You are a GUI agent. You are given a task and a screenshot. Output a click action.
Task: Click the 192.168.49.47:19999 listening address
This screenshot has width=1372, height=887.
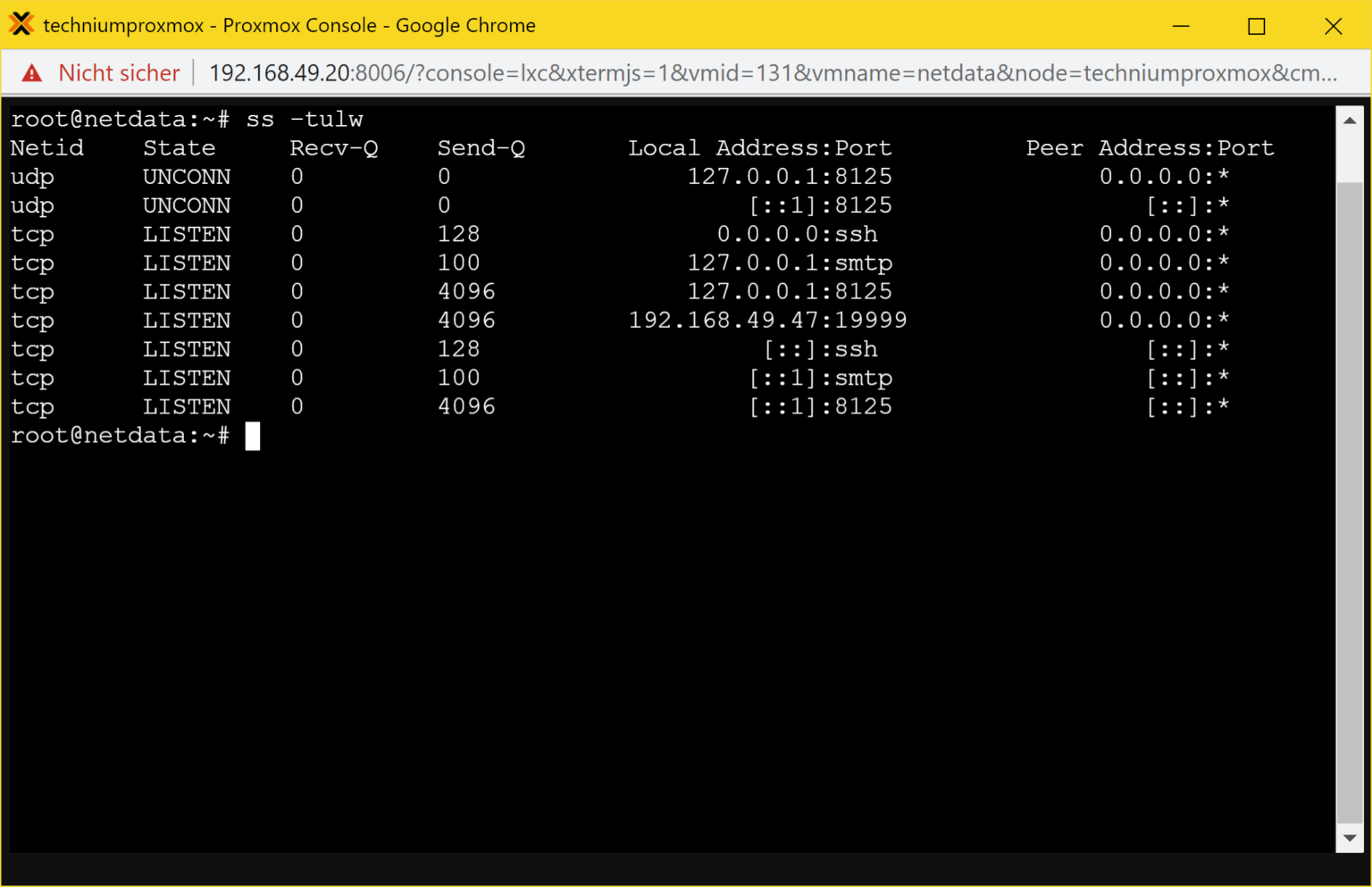(x=767, y=320)
